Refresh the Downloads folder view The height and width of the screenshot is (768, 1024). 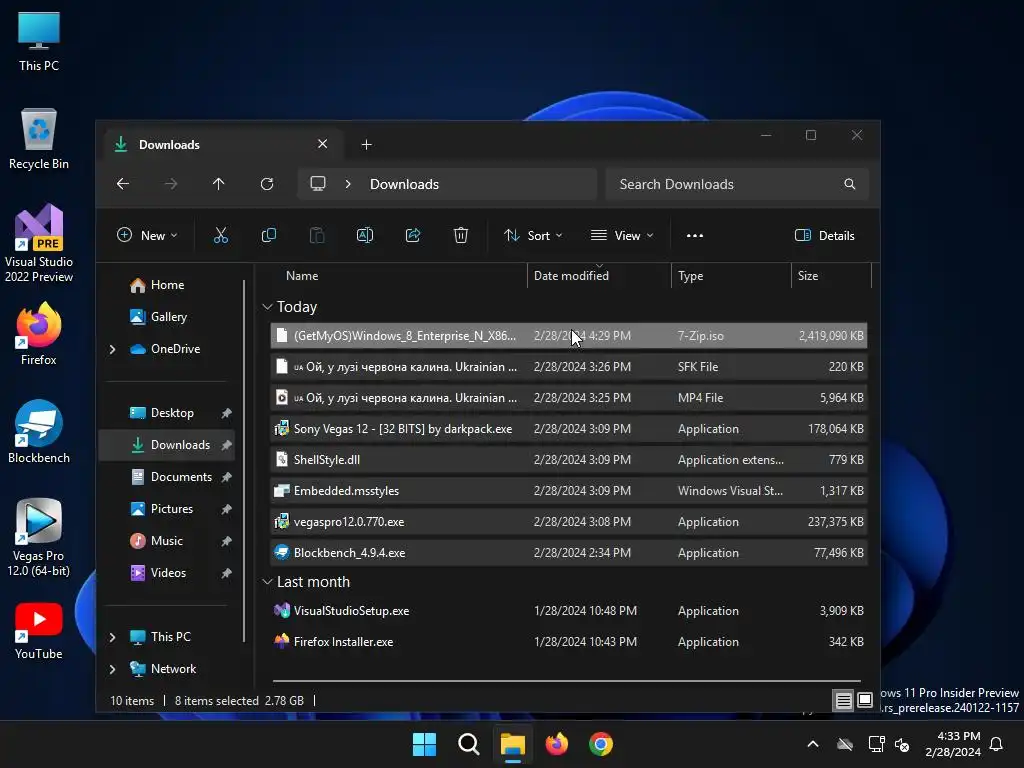click(267, 184)
